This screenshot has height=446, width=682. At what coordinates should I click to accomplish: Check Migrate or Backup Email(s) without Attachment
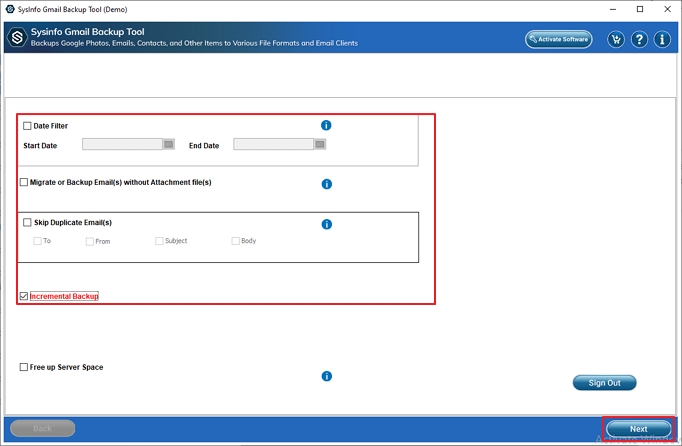(x=24, y=182)
